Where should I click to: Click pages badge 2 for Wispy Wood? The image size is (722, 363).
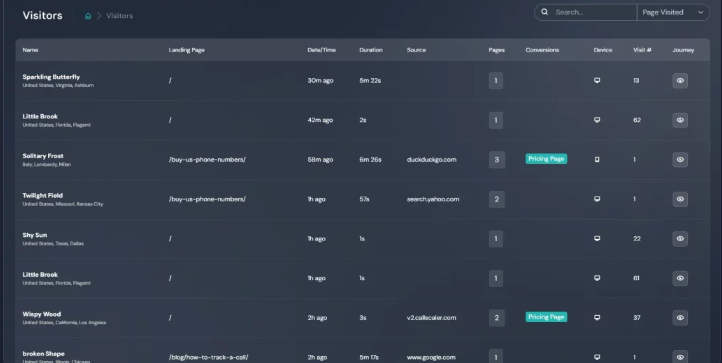tap(496, 318)
